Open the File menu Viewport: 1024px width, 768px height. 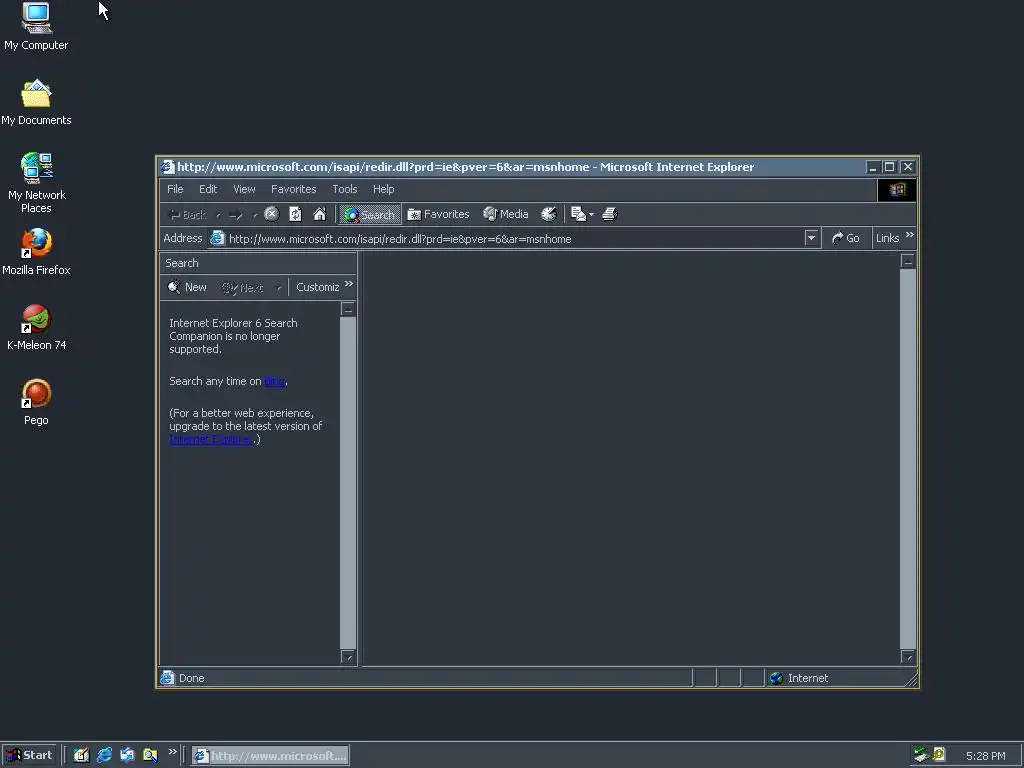pos(175,189)
